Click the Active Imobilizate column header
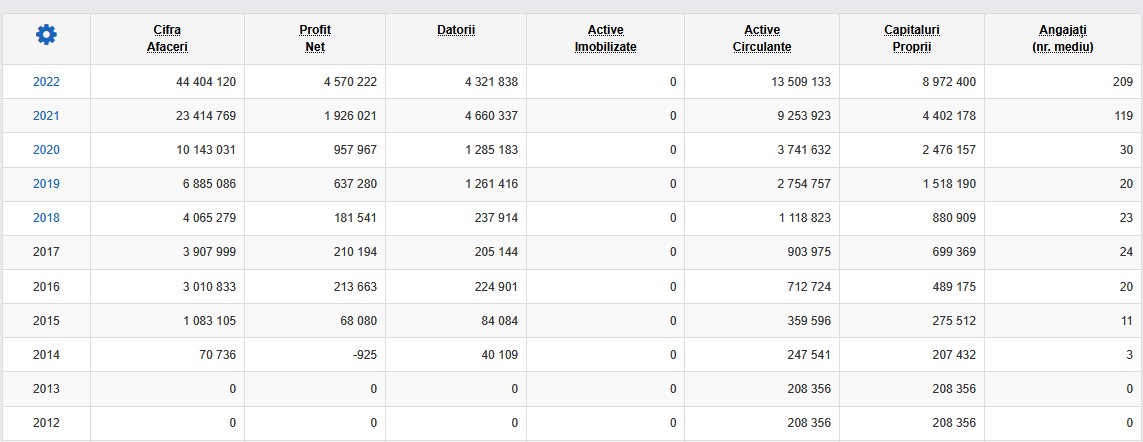The image size is (1143, 442). pos(605,38)
